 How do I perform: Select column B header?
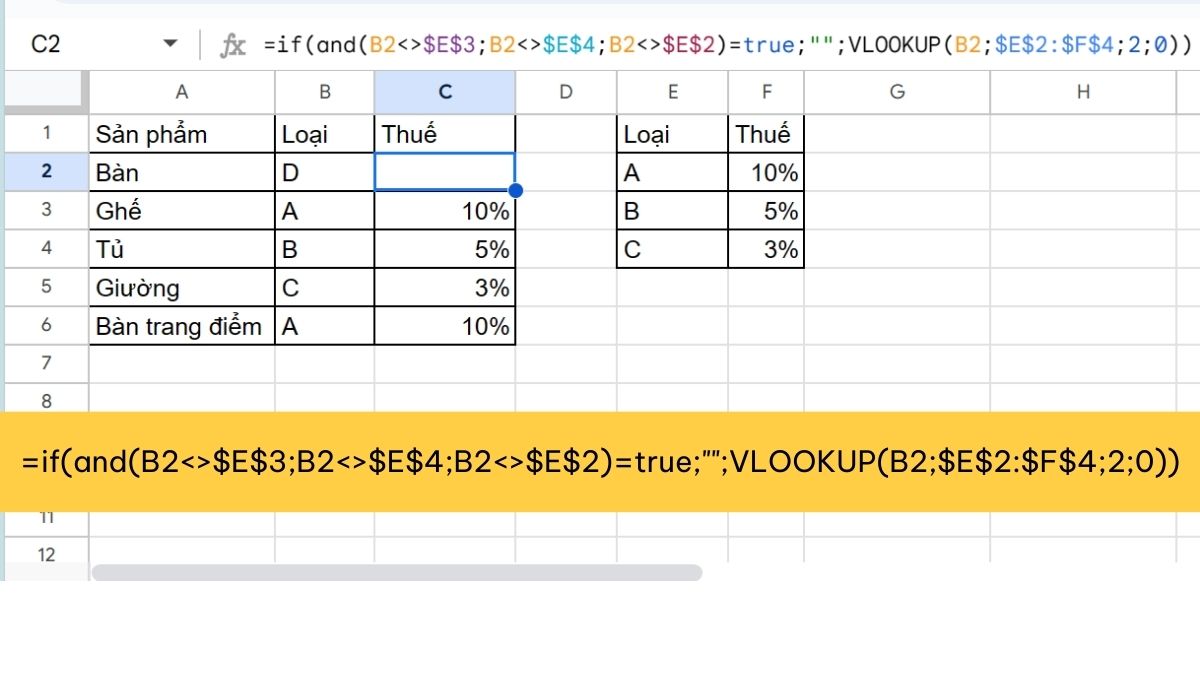pos(325,92)
